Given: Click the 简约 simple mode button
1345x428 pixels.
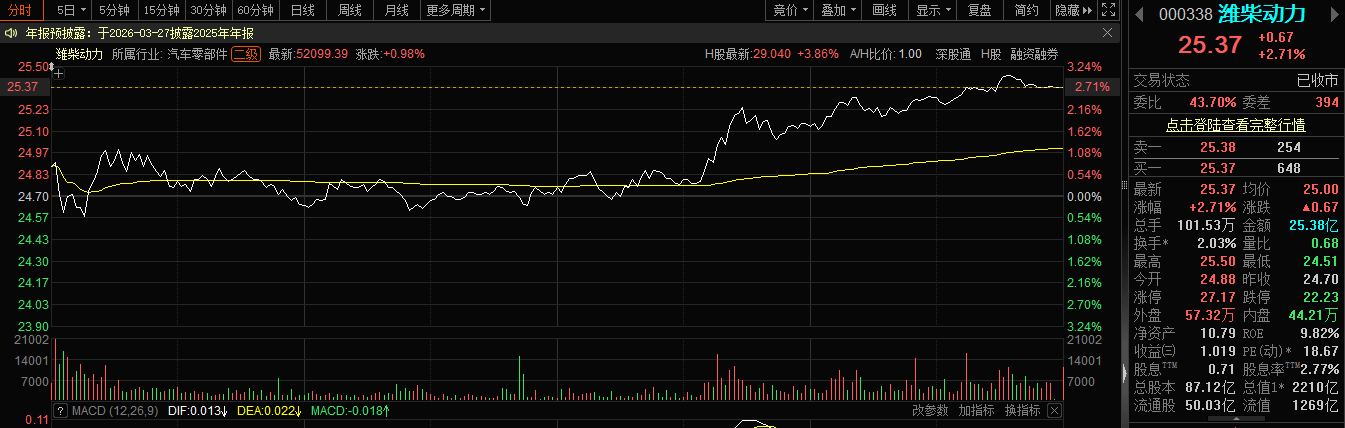Looking at the screenshot, I should pos(1026,11).
